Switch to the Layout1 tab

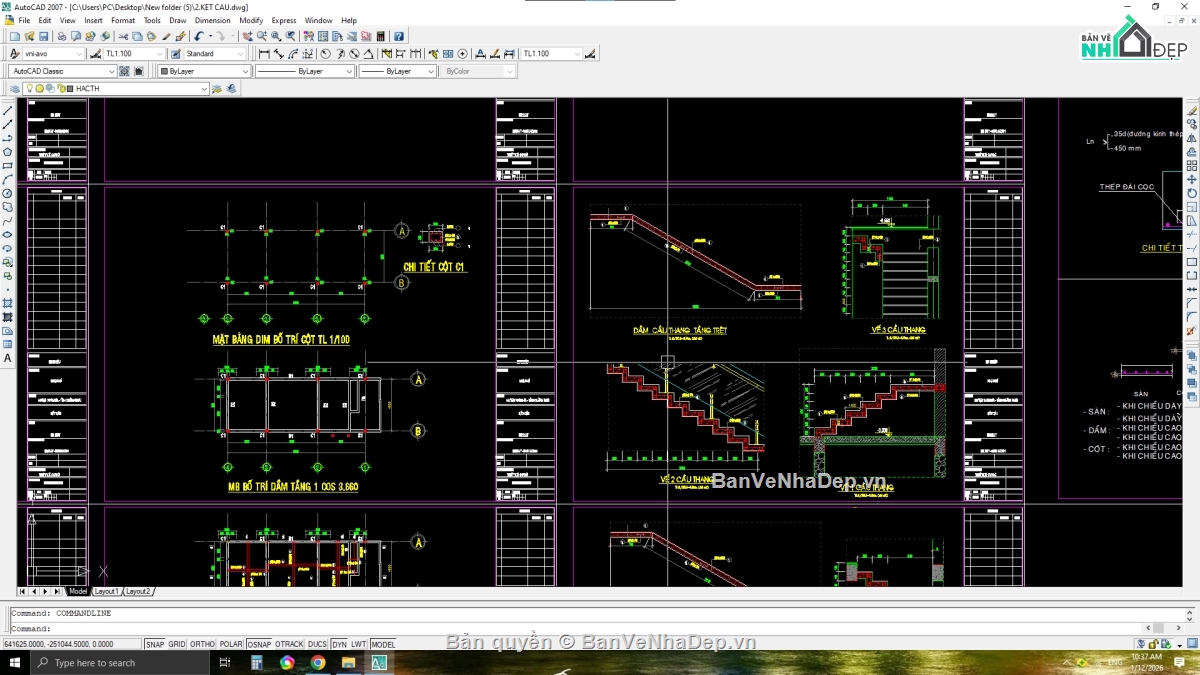[105, 592]
